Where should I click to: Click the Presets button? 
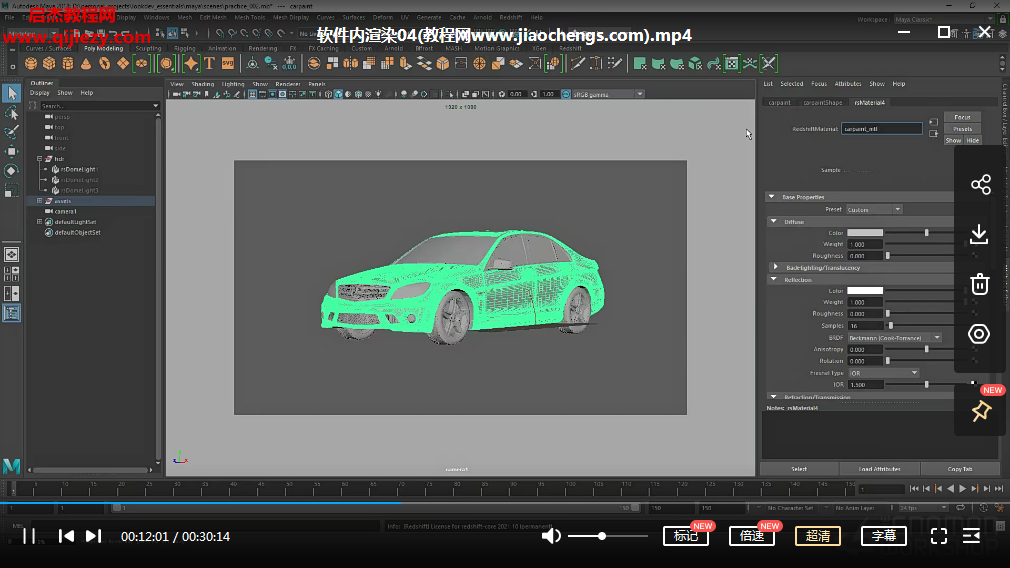pyautogui.click(x=962, y=129)
